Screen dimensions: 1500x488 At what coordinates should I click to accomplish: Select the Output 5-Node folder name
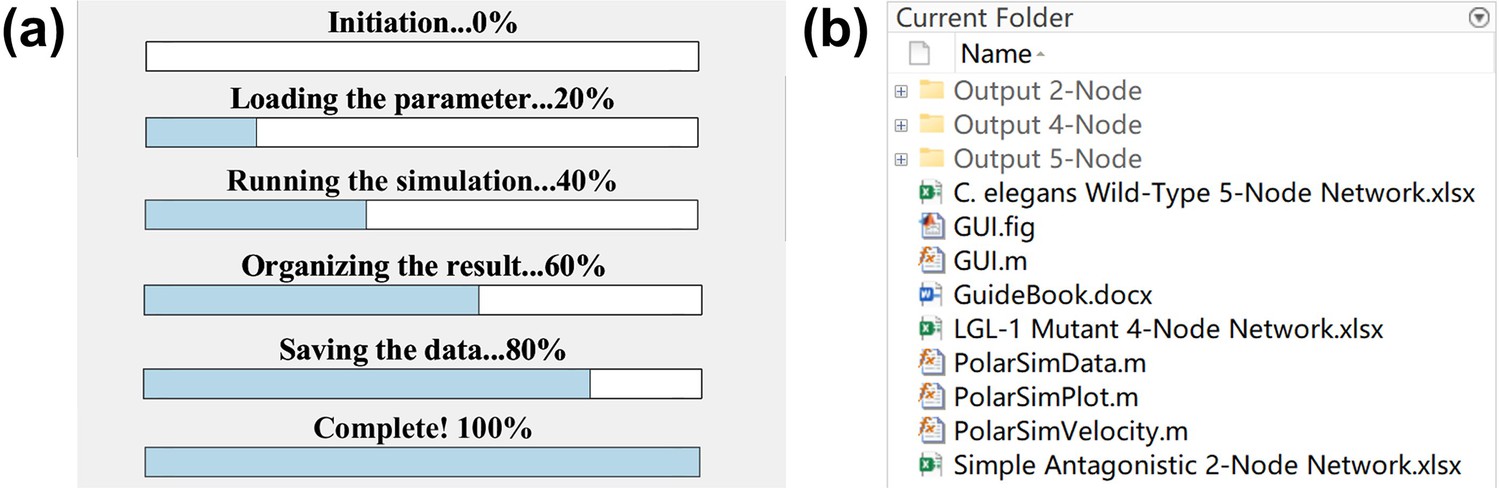[1047, 159]
